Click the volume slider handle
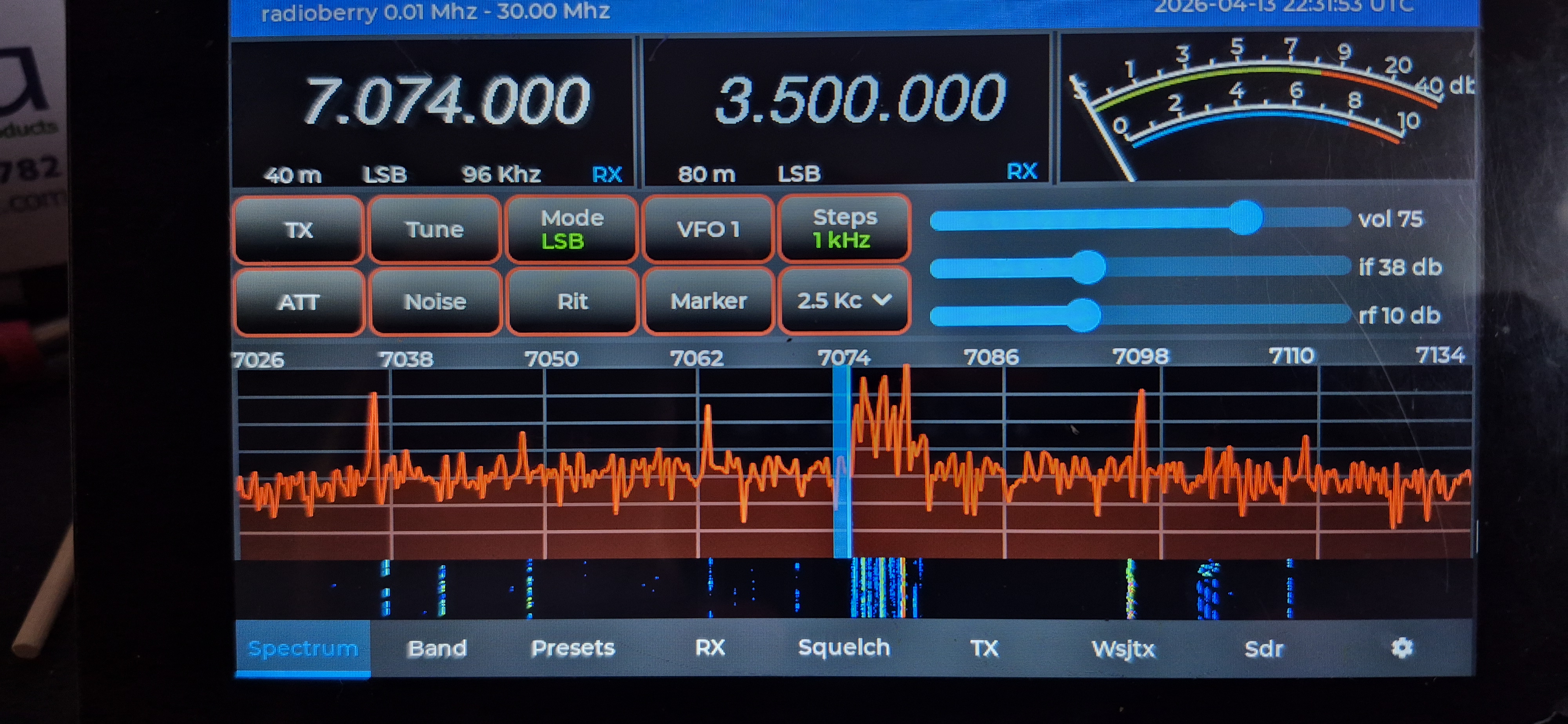Screen dimensions: 1568x724 1245,217
